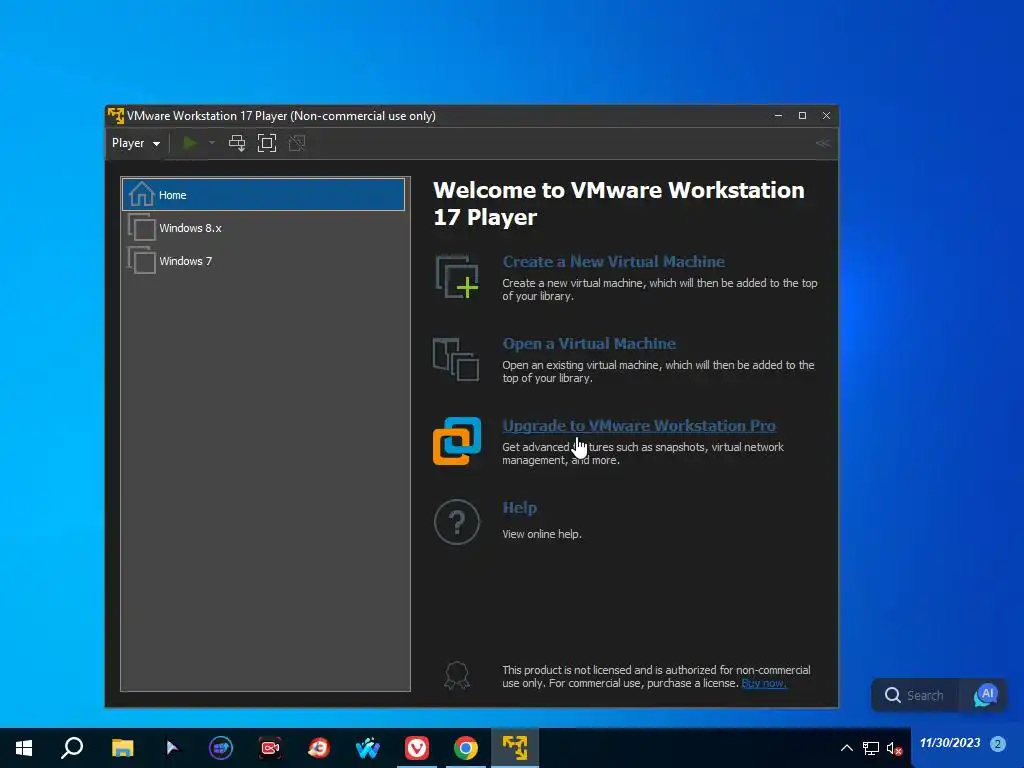Click Create a New Virtual Machine link
The width and height of the screenshot is (1024, 768).
click(x=613, y=261)
